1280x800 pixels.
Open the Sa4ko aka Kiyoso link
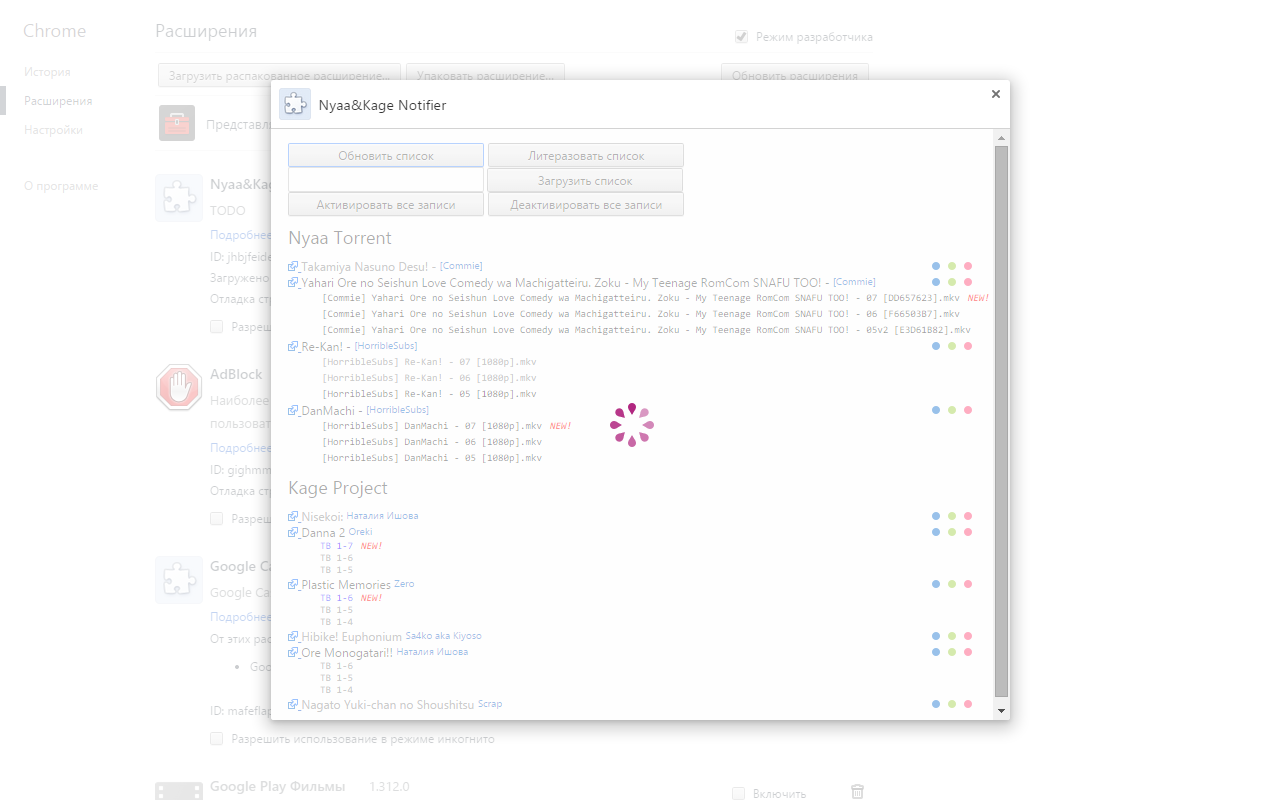(443, 636)
